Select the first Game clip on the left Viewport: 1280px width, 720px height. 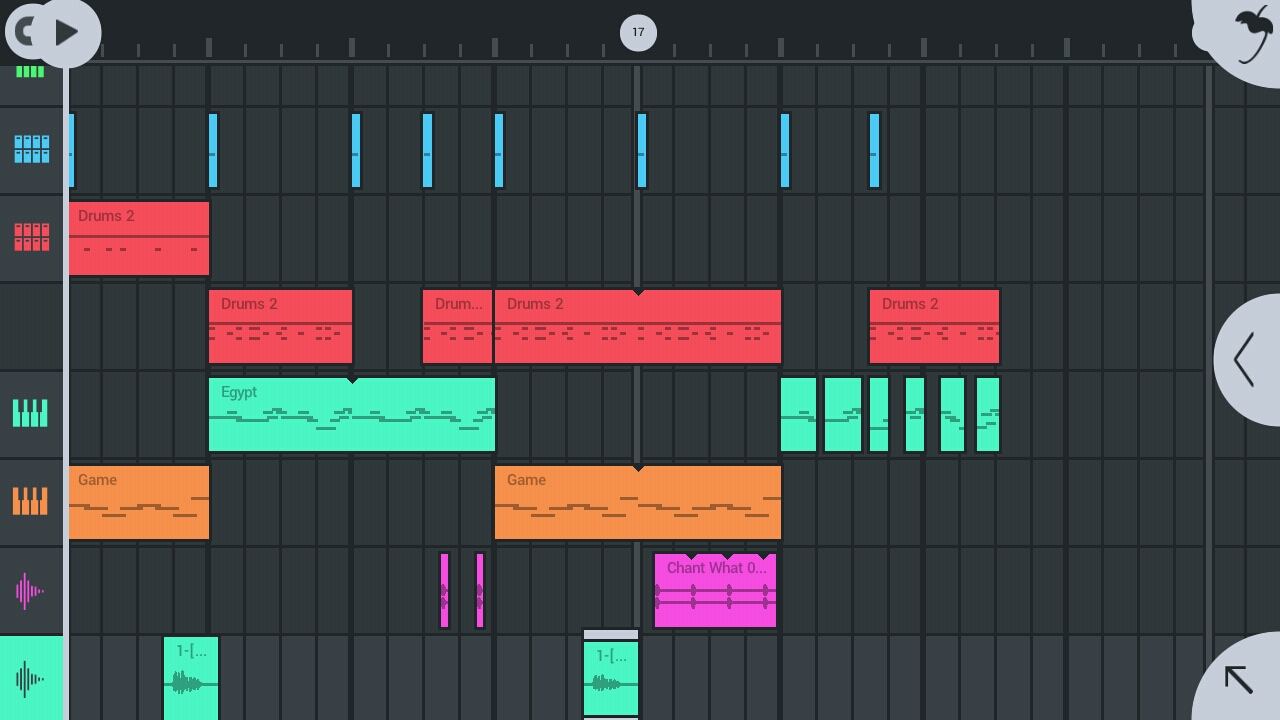[x=139, y=502]
